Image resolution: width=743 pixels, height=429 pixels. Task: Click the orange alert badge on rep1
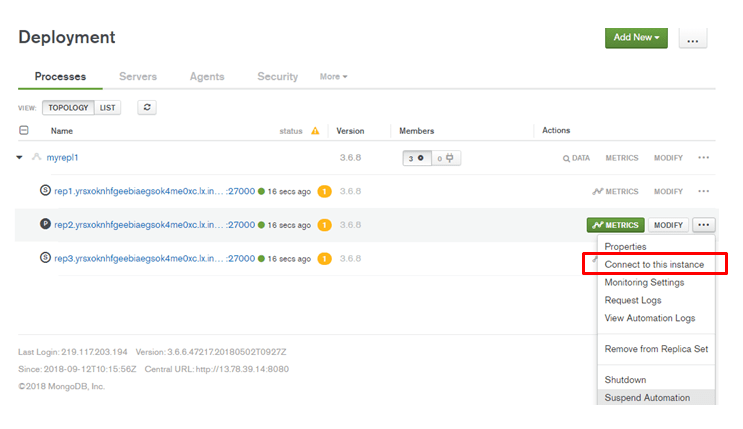325,192
